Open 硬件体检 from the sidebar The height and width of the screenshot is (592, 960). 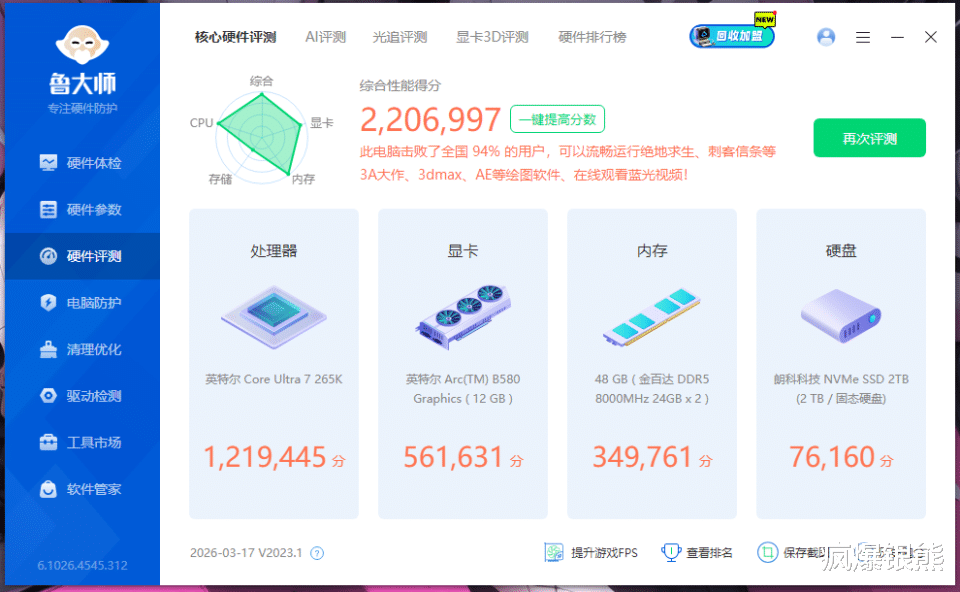82,163
